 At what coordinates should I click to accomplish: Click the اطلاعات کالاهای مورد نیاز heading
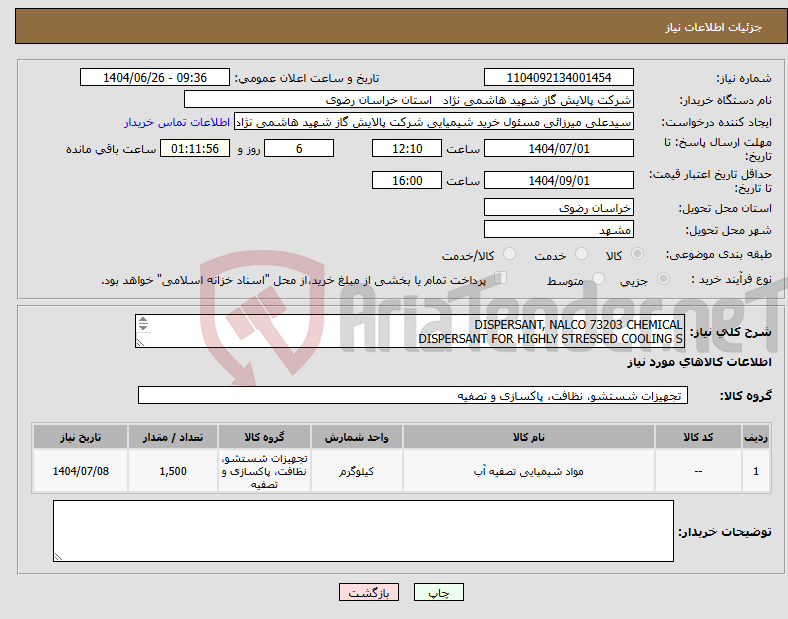(x=699, y=362)
